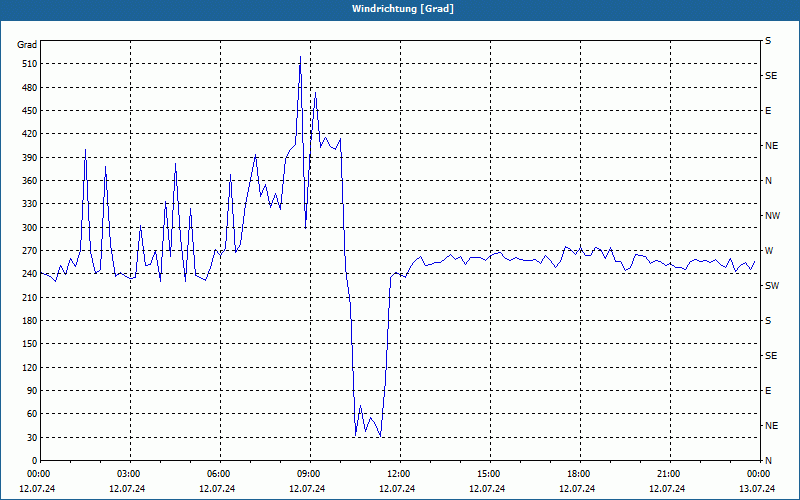
Task: Click the 06:00 time label
Action: pos(220,474)
